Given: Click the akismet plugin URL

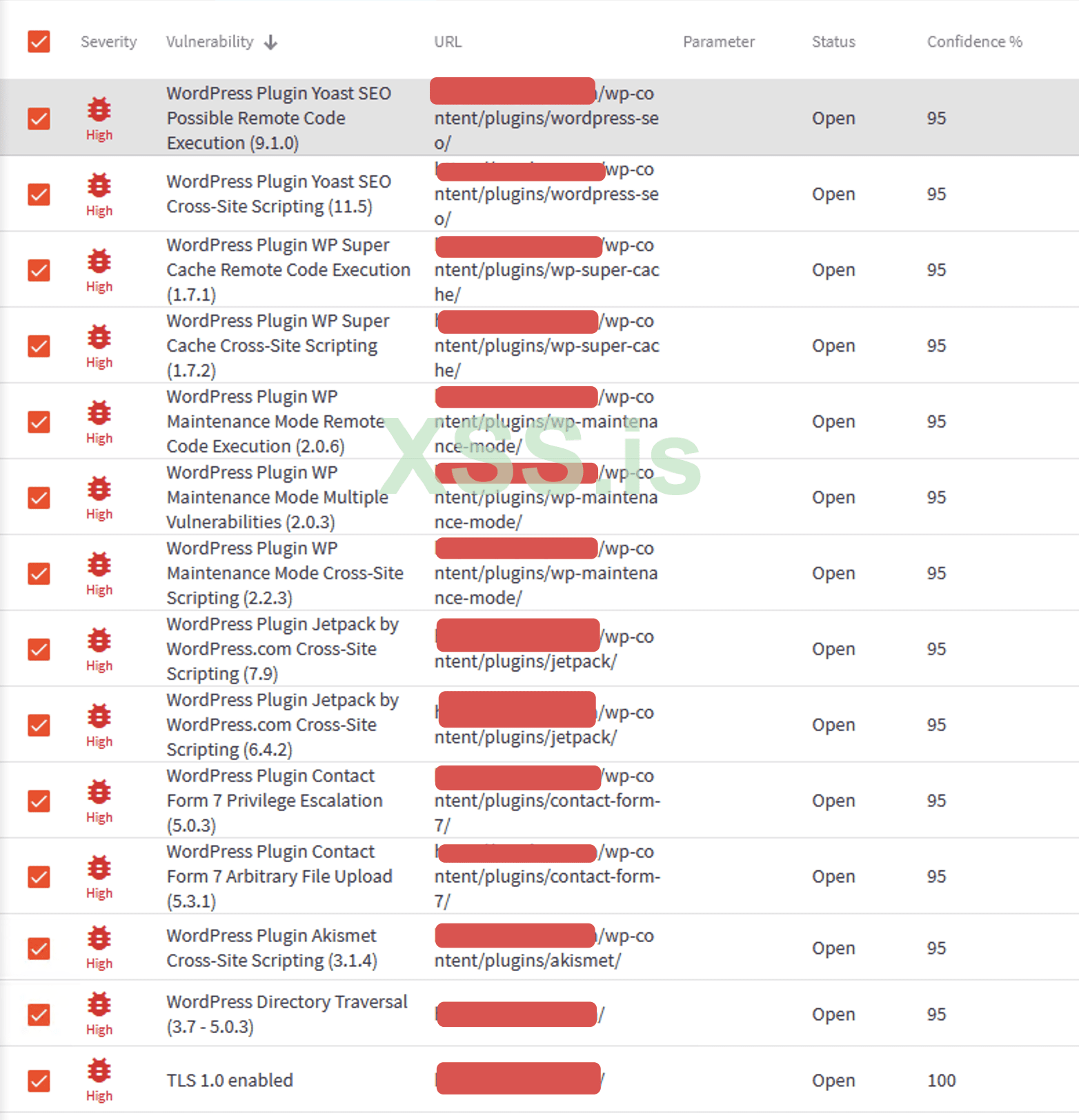Looking at the screenshot, I should pos(544,948).
